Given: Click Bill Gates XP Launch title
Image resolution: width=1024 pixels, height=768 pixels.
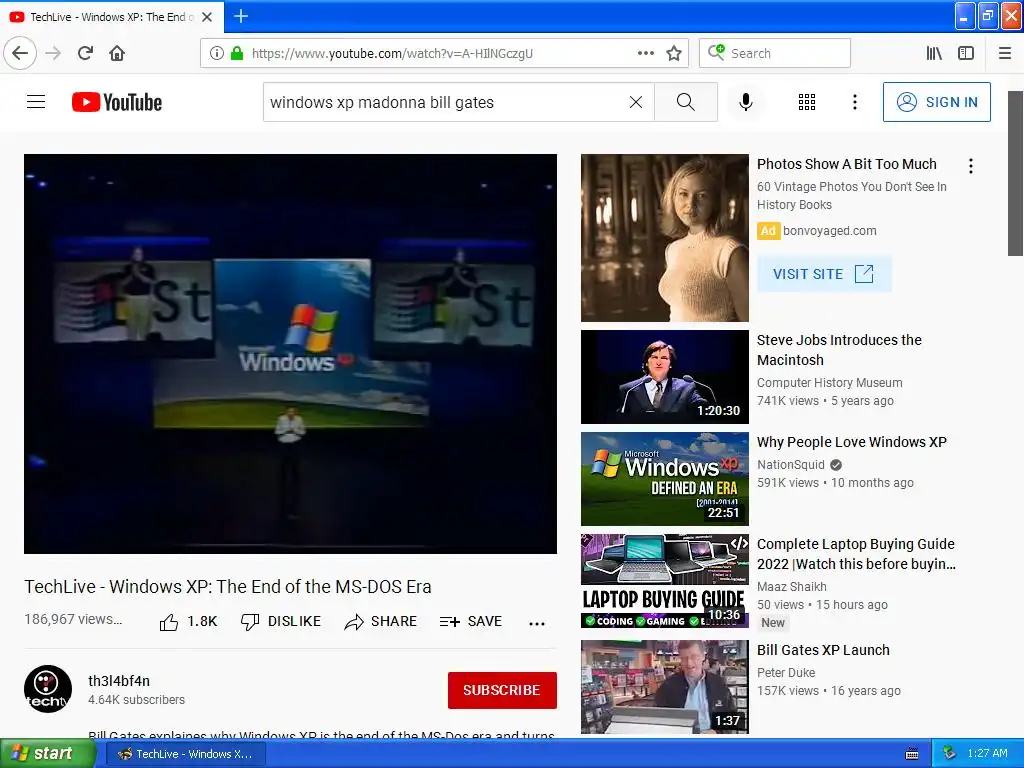Looking at the screenshot, I should (x=823, y=650).
